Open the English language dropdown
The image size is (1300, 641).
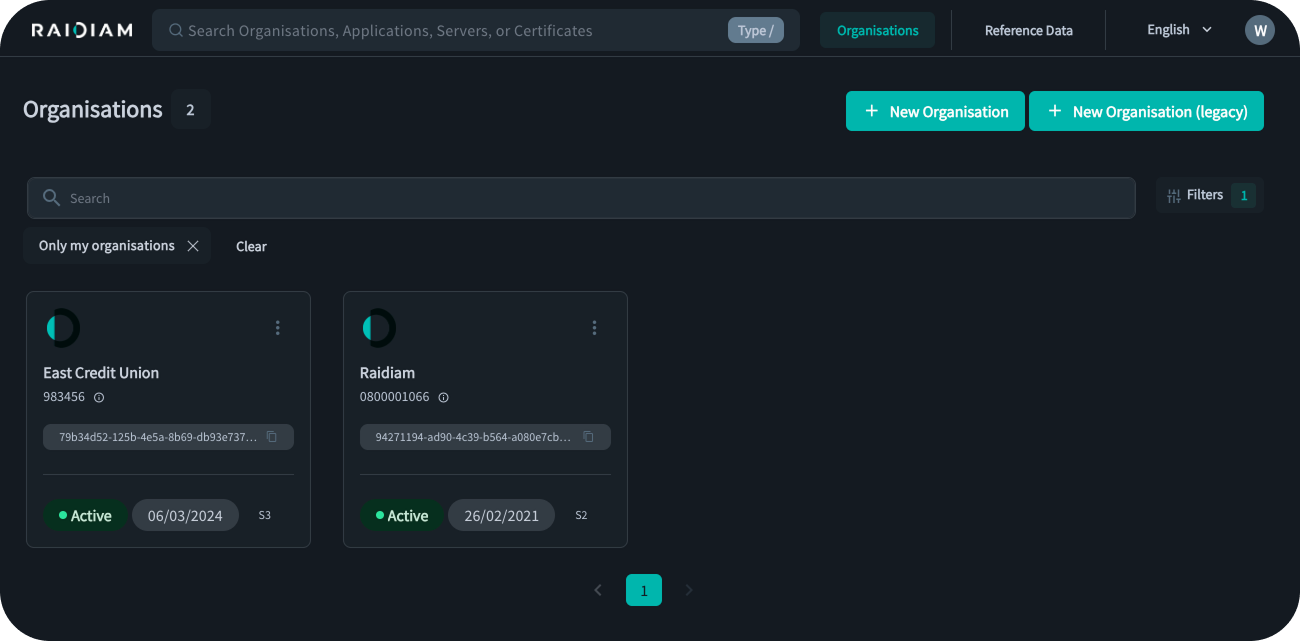[x=1178, y=30]
